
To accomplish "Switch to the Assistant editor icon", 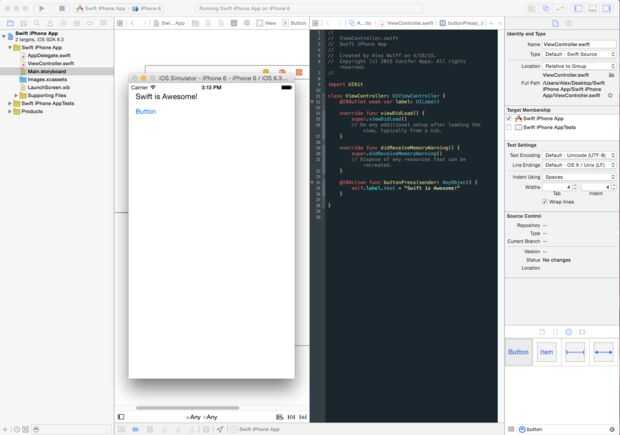I will pos(546,8).
